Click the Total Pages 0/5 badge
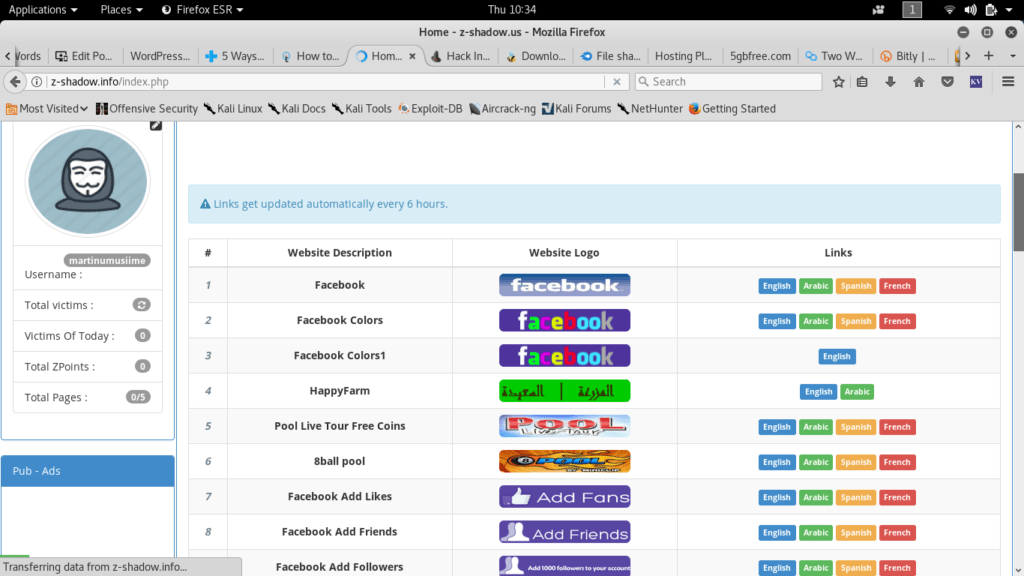The width and height of the screenshot is (1024, 576). (138, 397)
